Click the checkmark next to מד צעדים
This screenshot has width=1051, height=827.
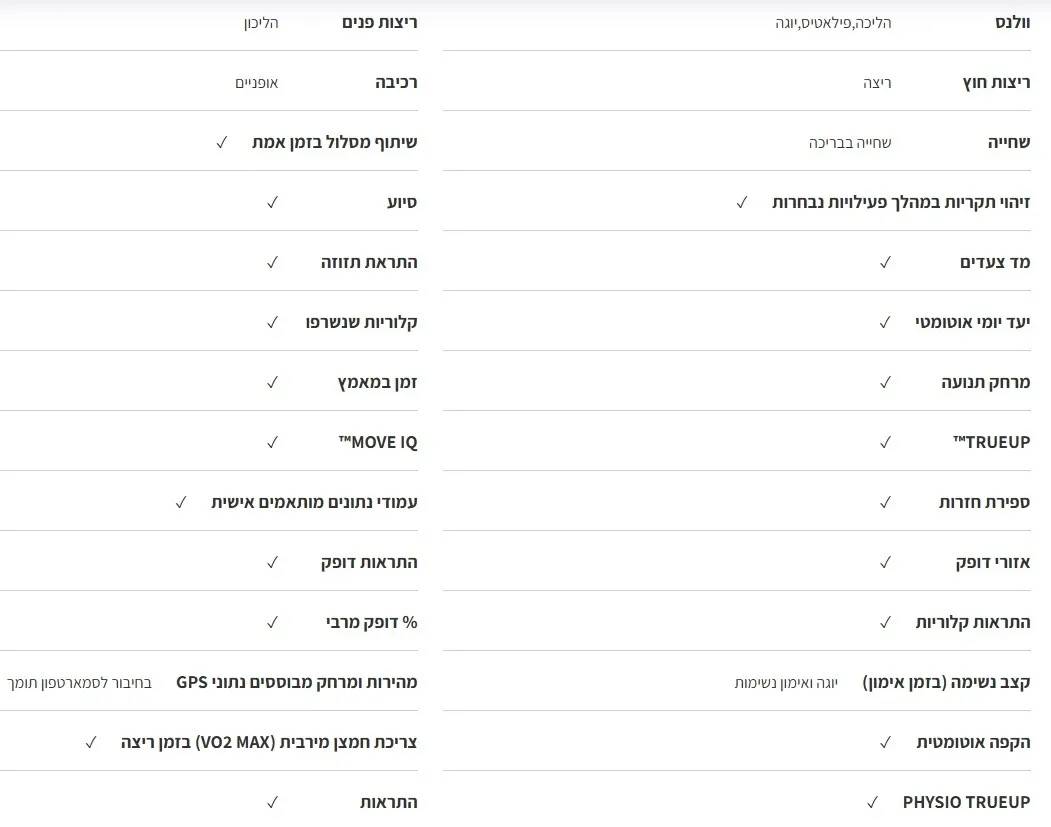[885, 262]
